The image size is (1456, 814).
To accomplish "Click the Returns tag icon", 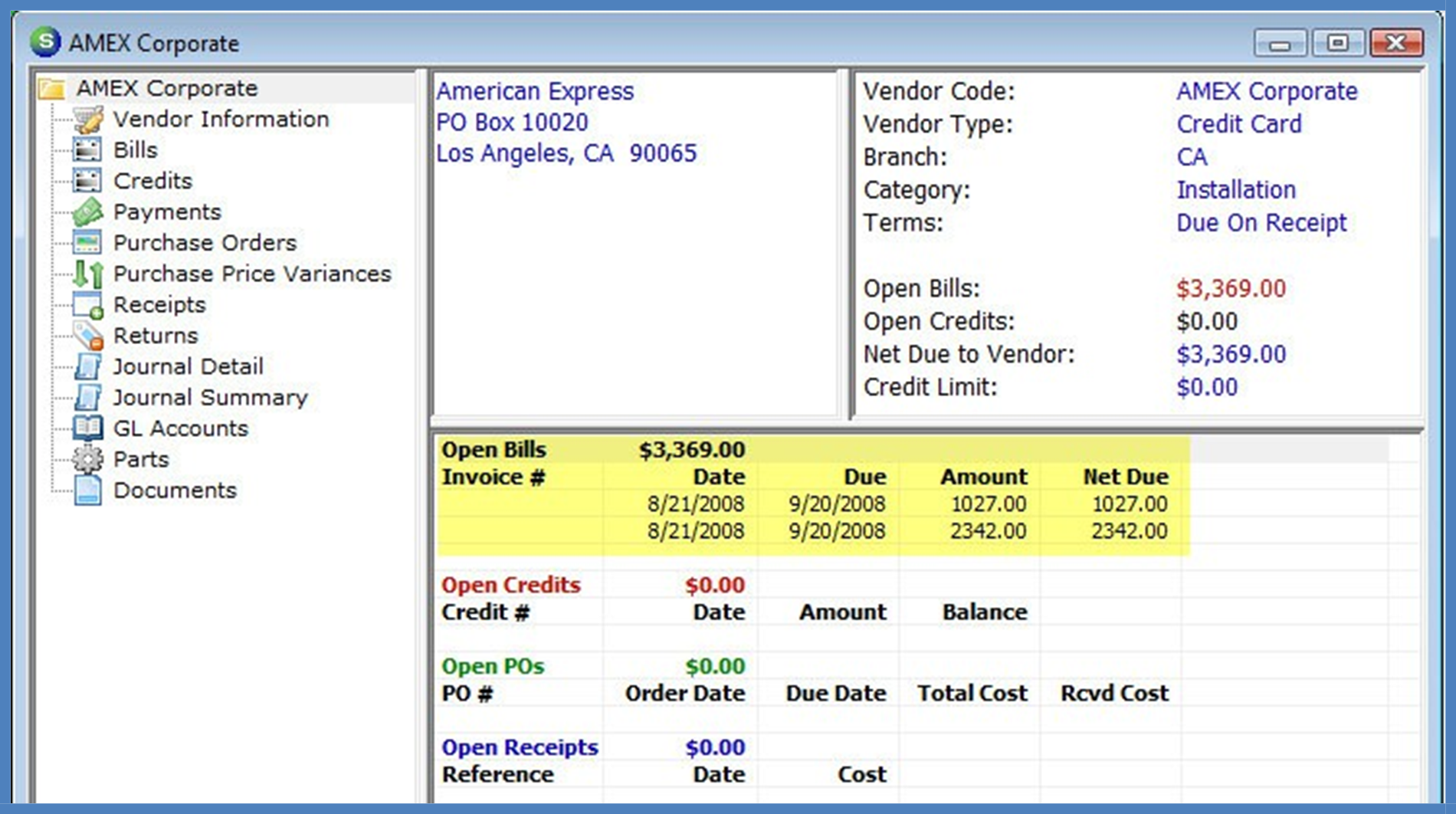I will pos(87,336).
